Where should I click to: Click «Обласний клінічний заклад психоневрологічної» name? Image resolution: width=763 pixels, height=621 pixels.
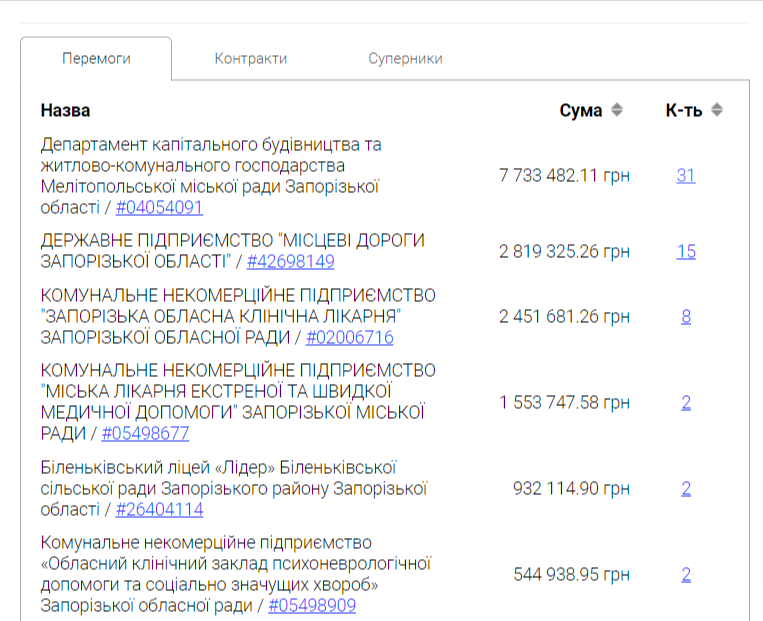tap(236, 574)
